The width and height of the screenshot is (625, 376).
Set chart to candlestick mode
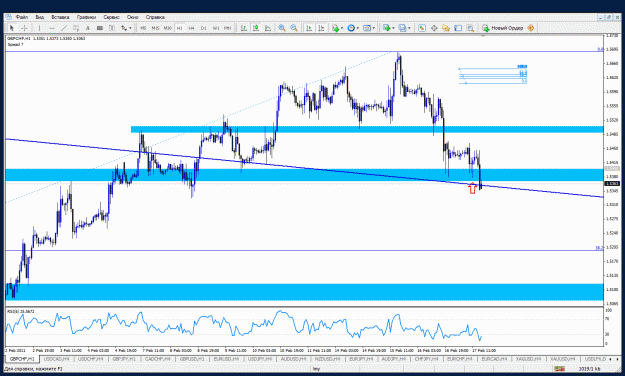coord(256,28)
